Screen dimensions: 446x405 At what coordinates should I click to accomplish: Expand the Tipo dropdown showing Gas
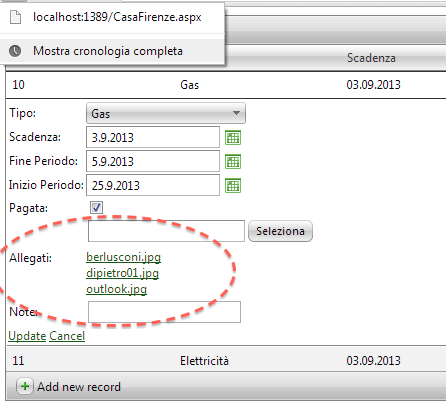(166, 113)
